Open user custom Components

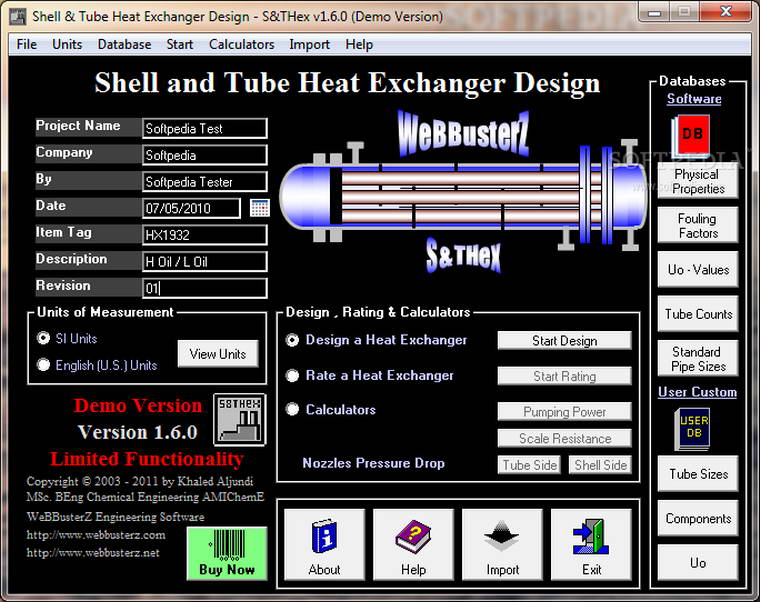[x=697, y=518]
